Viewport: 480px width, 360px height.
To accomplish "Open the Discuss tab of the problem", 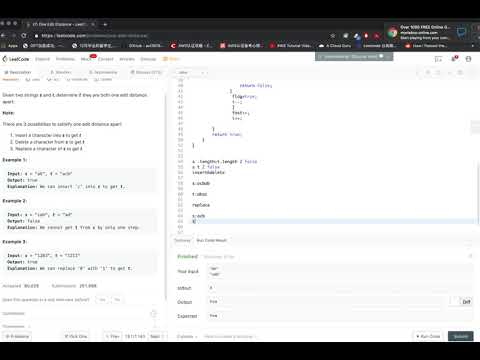I will point(146,72).
